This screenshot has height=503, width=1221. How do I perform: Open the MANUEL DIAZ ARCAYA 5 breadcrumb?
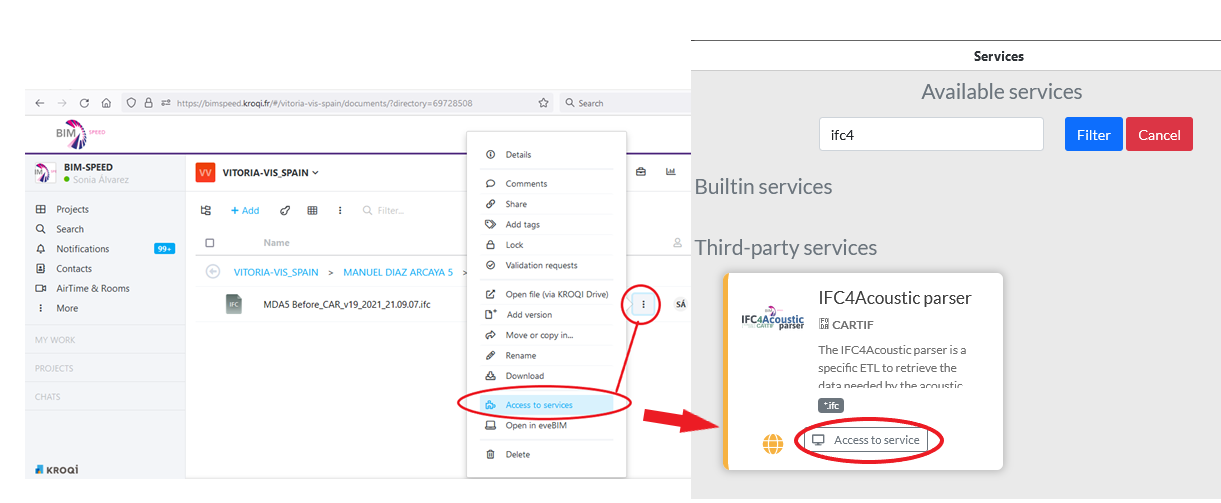point(398,272)
